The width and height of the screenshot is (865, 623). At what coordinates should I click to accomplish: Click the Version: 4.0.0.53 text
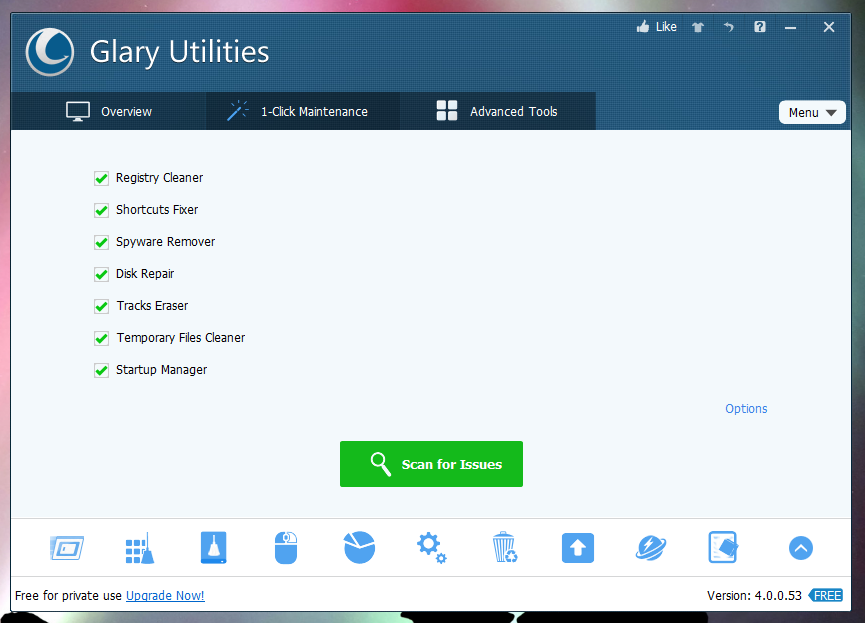click(754, 596)
